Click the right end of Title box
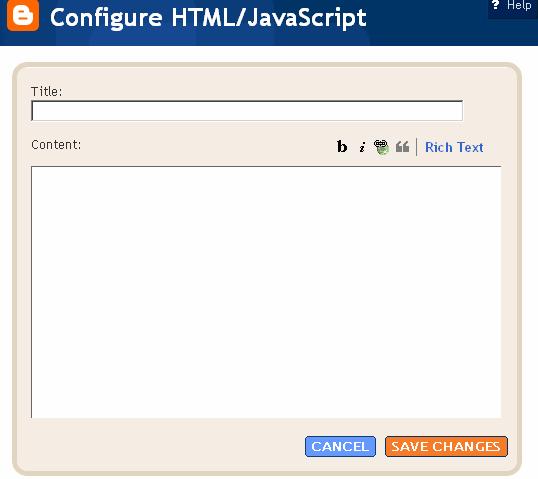Image resolution: width=538 pixels, height=479 pixels. click(456, 110)
